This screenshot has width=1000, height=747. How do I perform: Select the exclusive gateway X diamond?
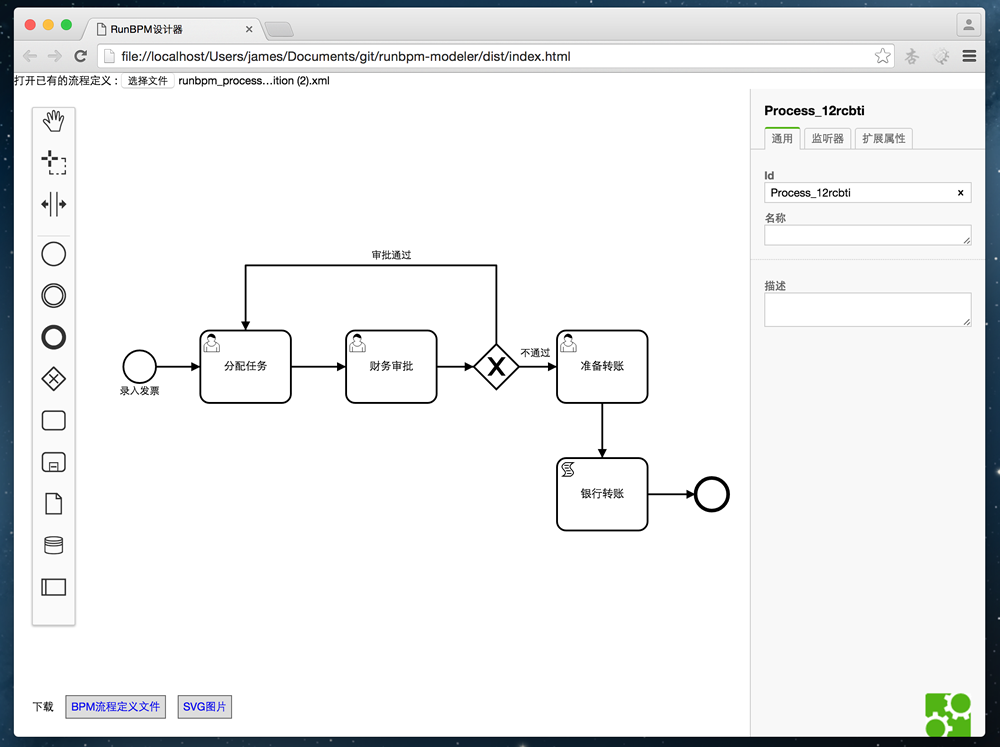pos(496,366)
